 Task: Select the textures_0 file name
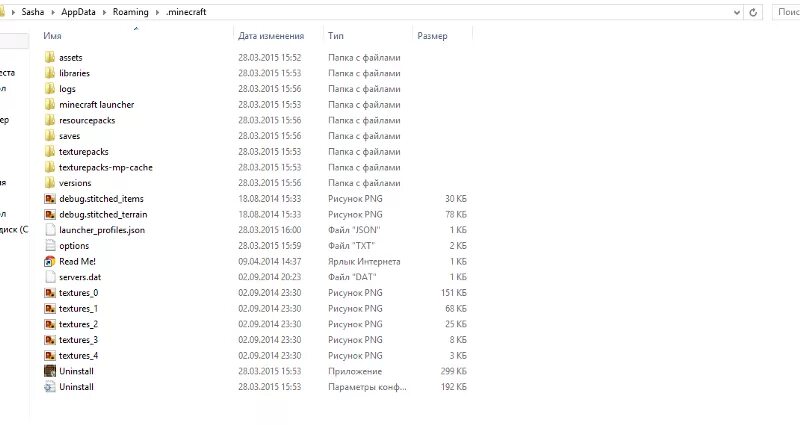pos(78,293)
